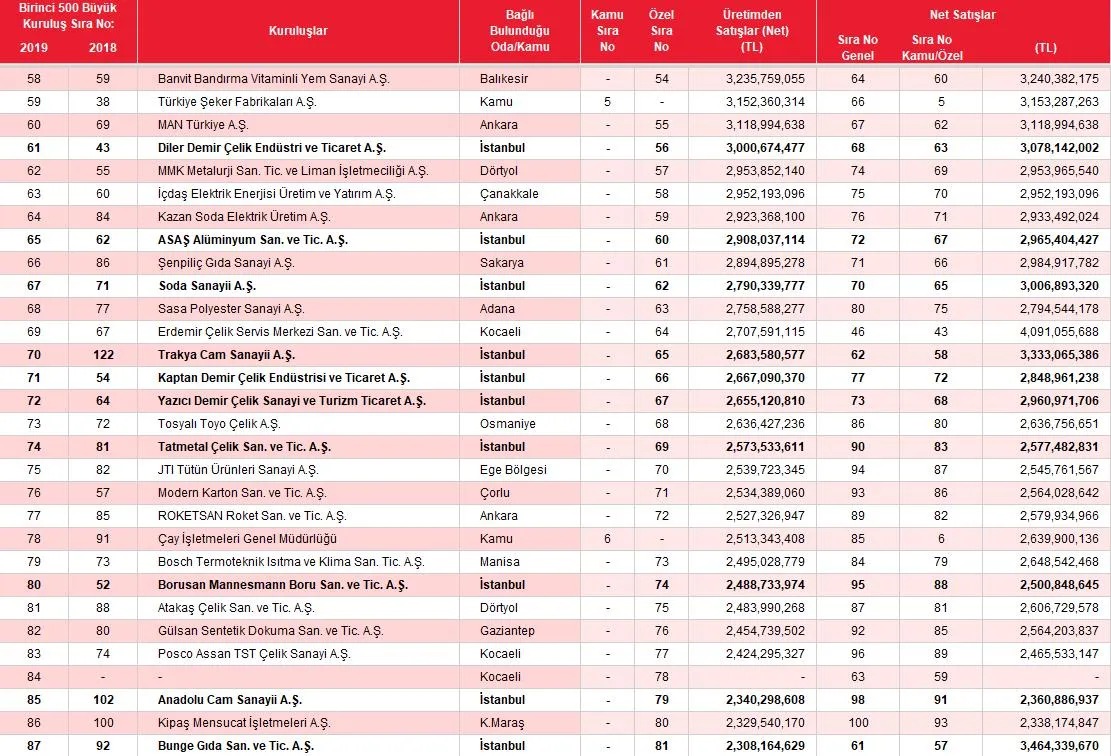Image resolution: width=1111 pixels, height=756 pixels.
Task: Select Anadolu Cam Sanayii A.Ş.
Action: pyautogui.click(x=230, y=700)
